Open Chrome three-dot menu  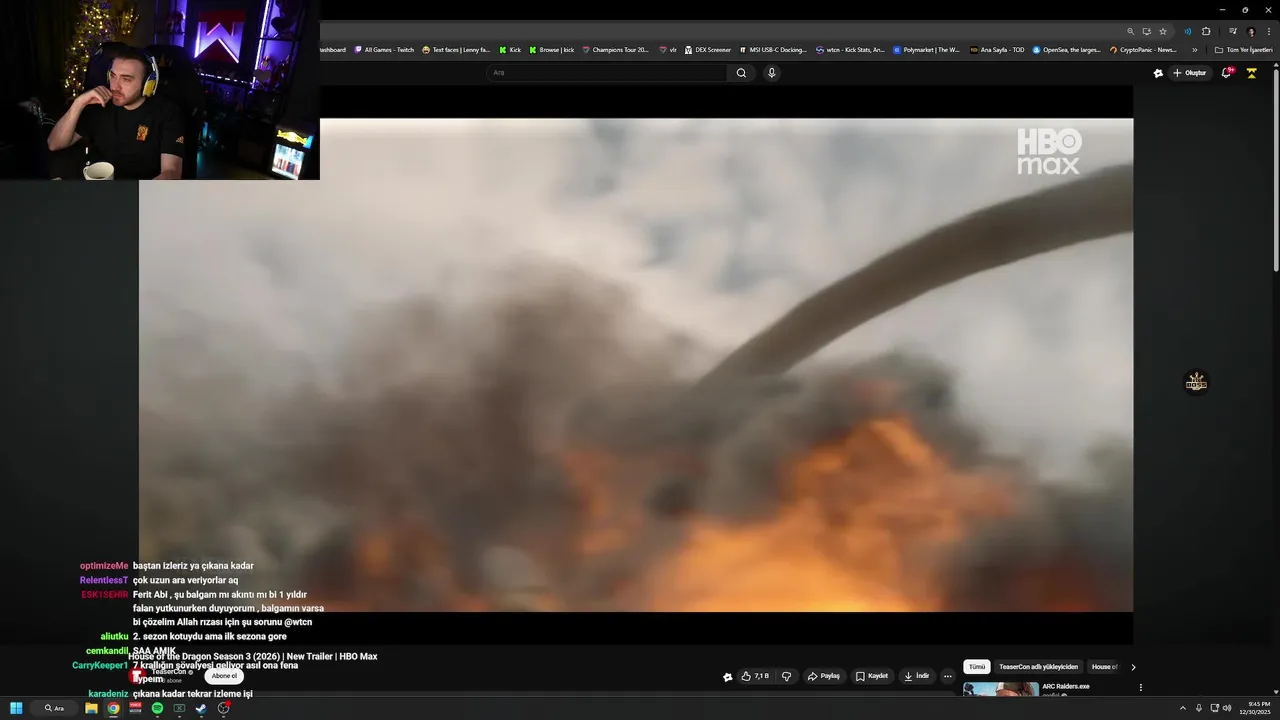(1268, 31)
